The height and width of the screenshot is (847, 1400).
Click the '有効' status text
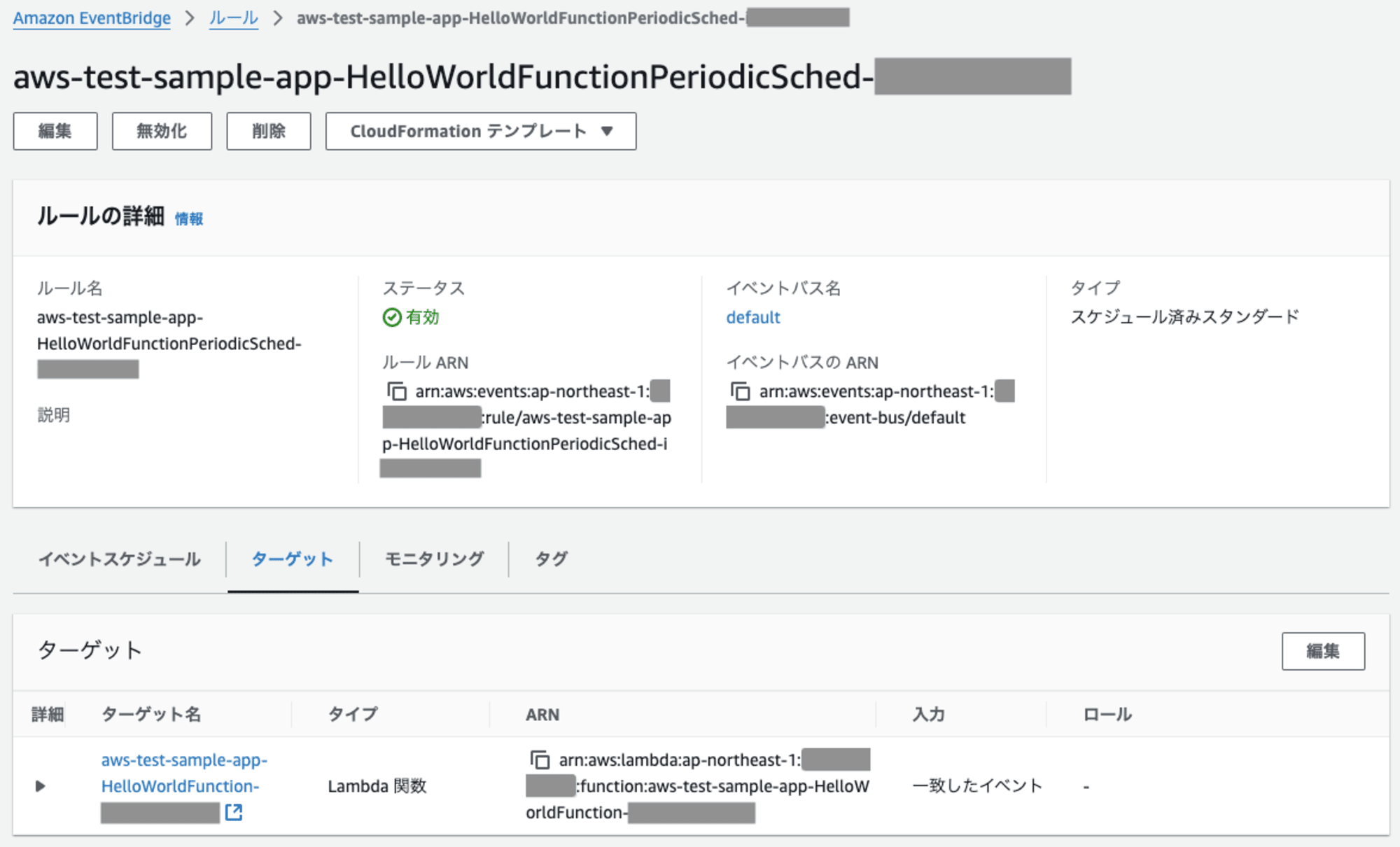coord(423,317)
